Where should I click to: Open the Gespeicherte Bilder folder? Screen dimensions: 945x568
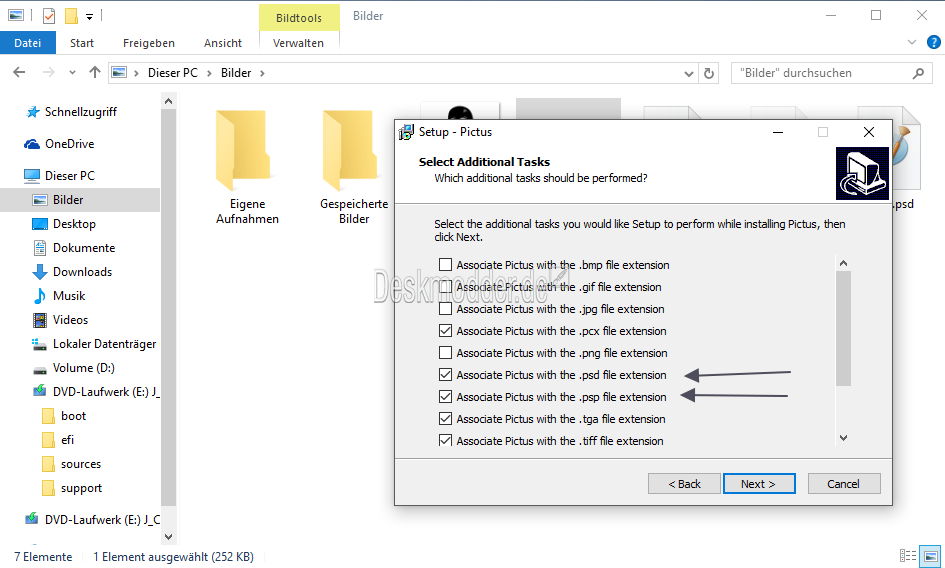(354, 167)
